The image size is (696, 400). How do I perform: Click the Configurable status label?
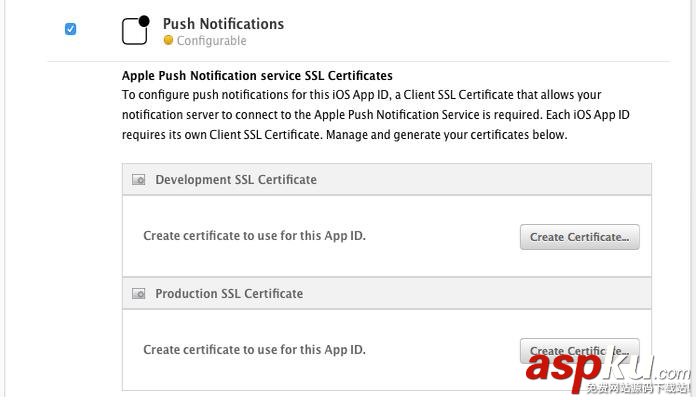[x=211, y=41]
